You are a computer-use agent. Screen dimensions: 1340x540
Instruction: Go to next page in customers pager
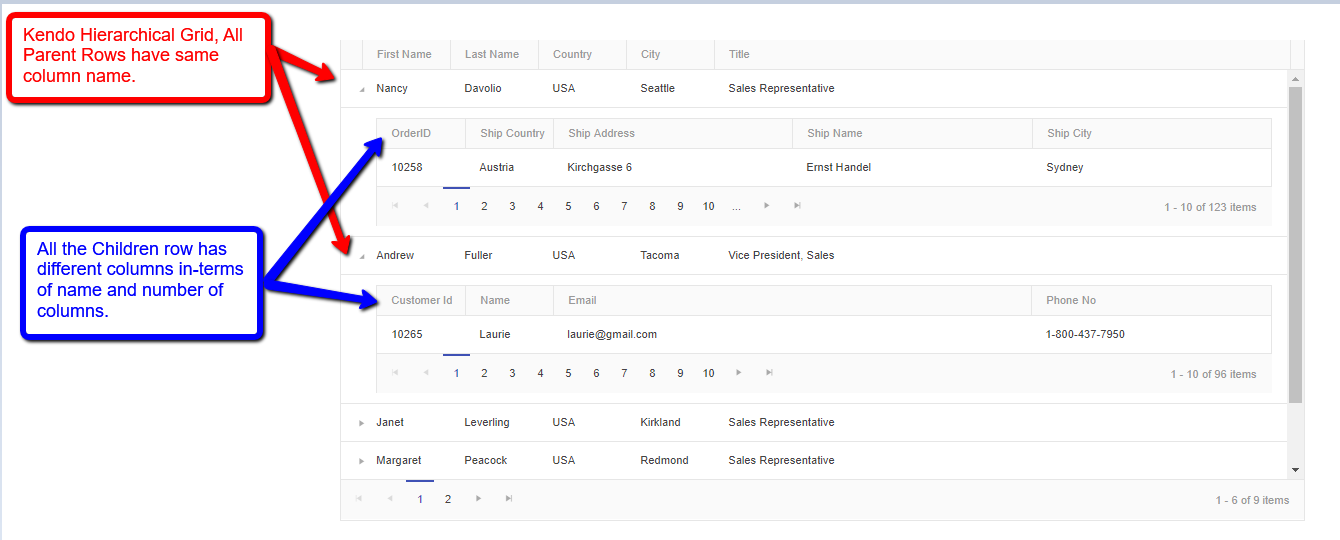[739, 373]
